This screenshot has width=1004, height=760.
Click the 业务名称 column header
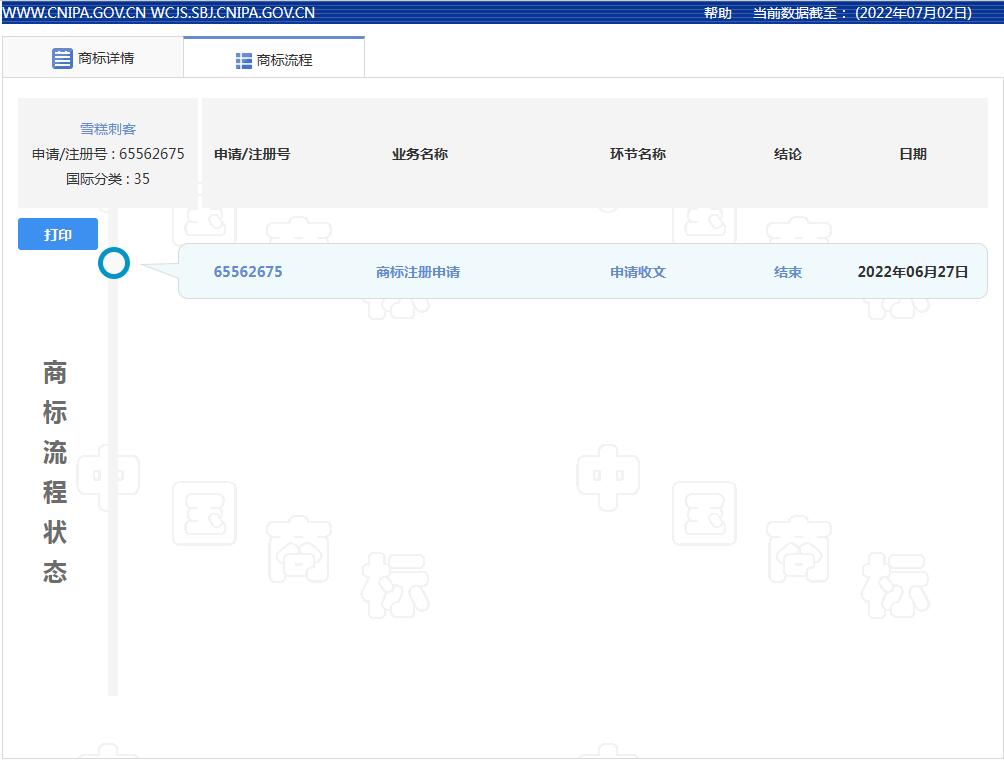pos(420,154)
